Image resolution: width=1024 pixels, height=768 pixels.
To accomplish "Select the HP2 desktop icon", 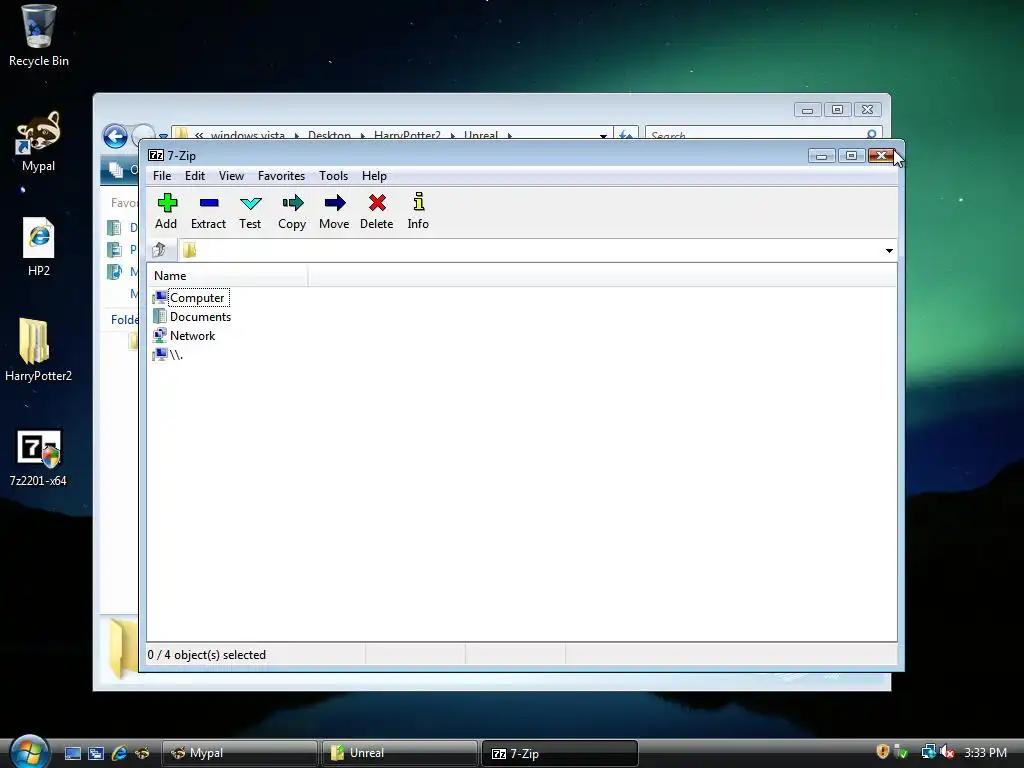I will [x=39, y=246].
